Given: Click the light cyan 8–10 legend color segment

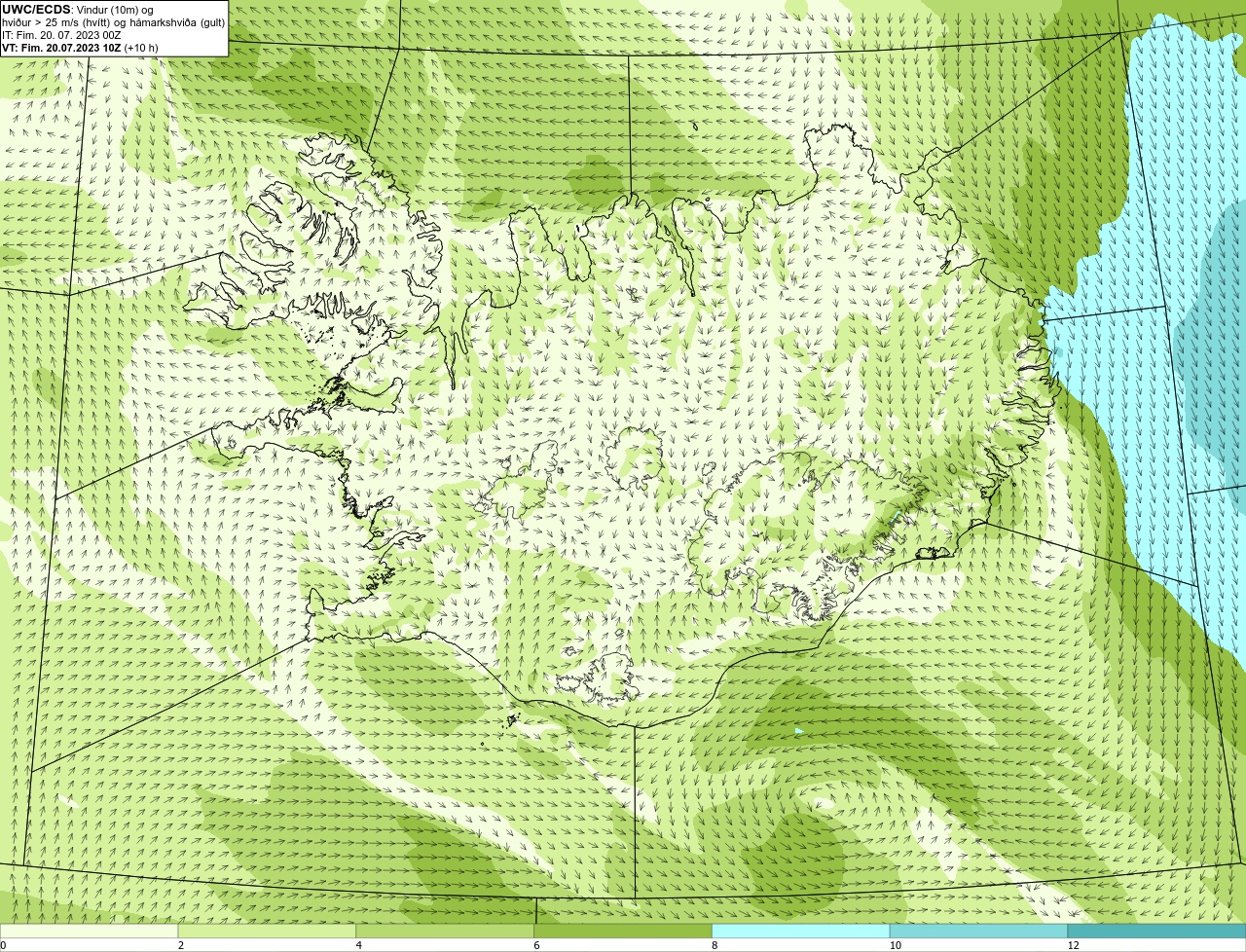Looking at the screenshot, I should point(801,931).
